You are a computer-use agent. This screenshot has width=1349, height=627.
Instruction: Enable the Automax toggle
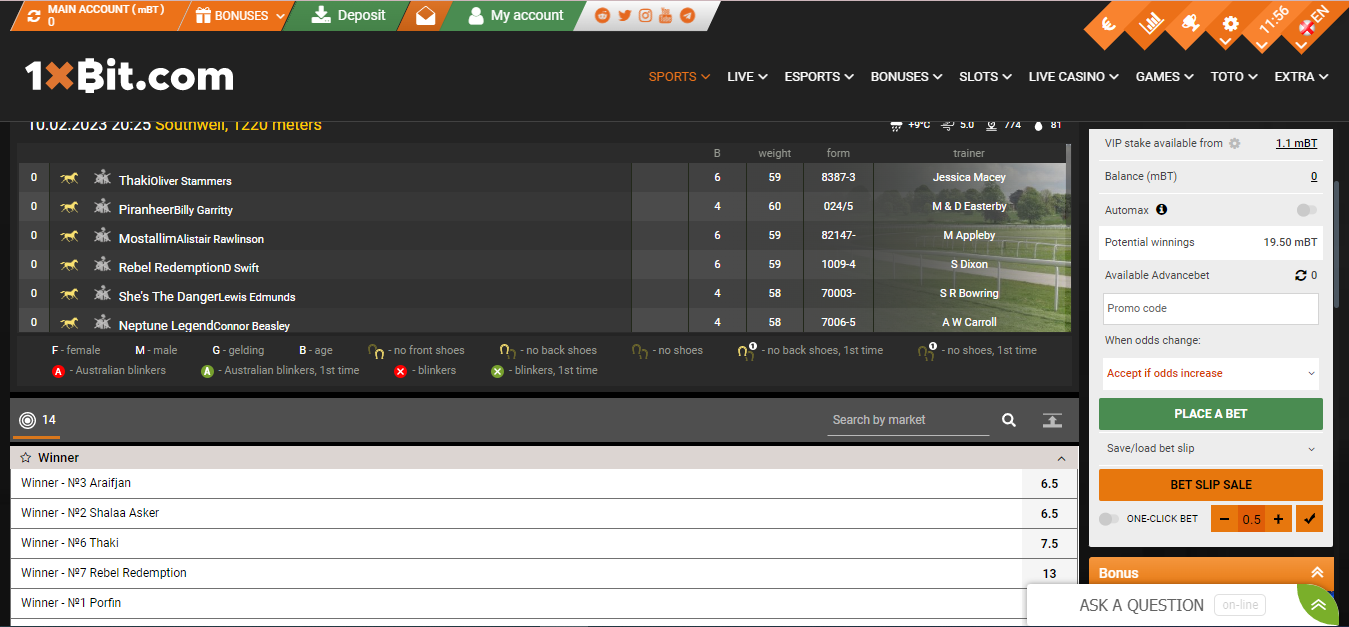click(x=1306, y=209)
